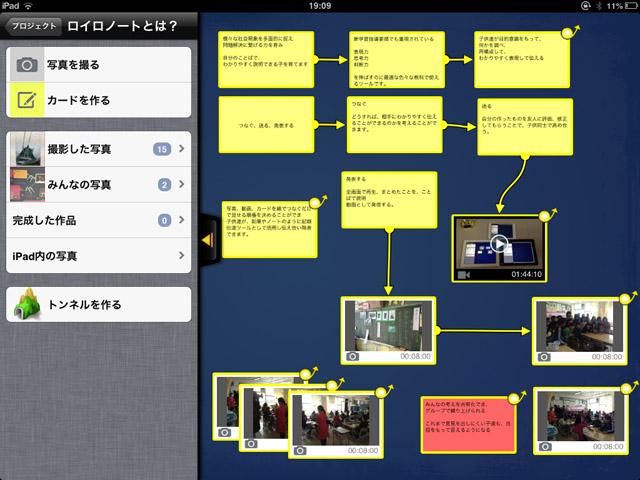Tap link handle on top-right yellow card
Image resolution: width=640 pixels, height=480 pixels.
coord(570,32)
